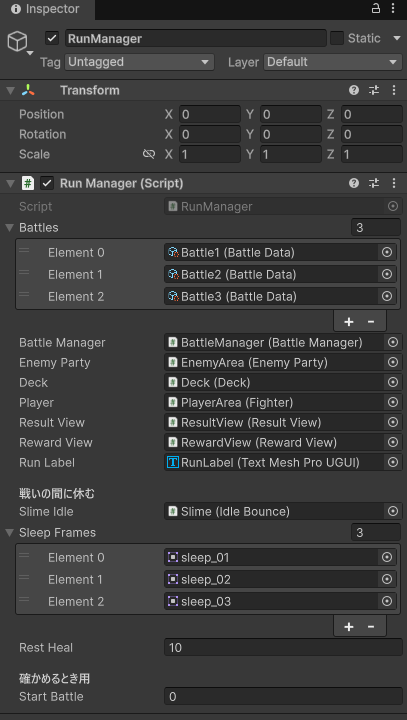The image size is (407, 720).
Task: Click the Rest Heal value field
Action: (x=283, y=648)
